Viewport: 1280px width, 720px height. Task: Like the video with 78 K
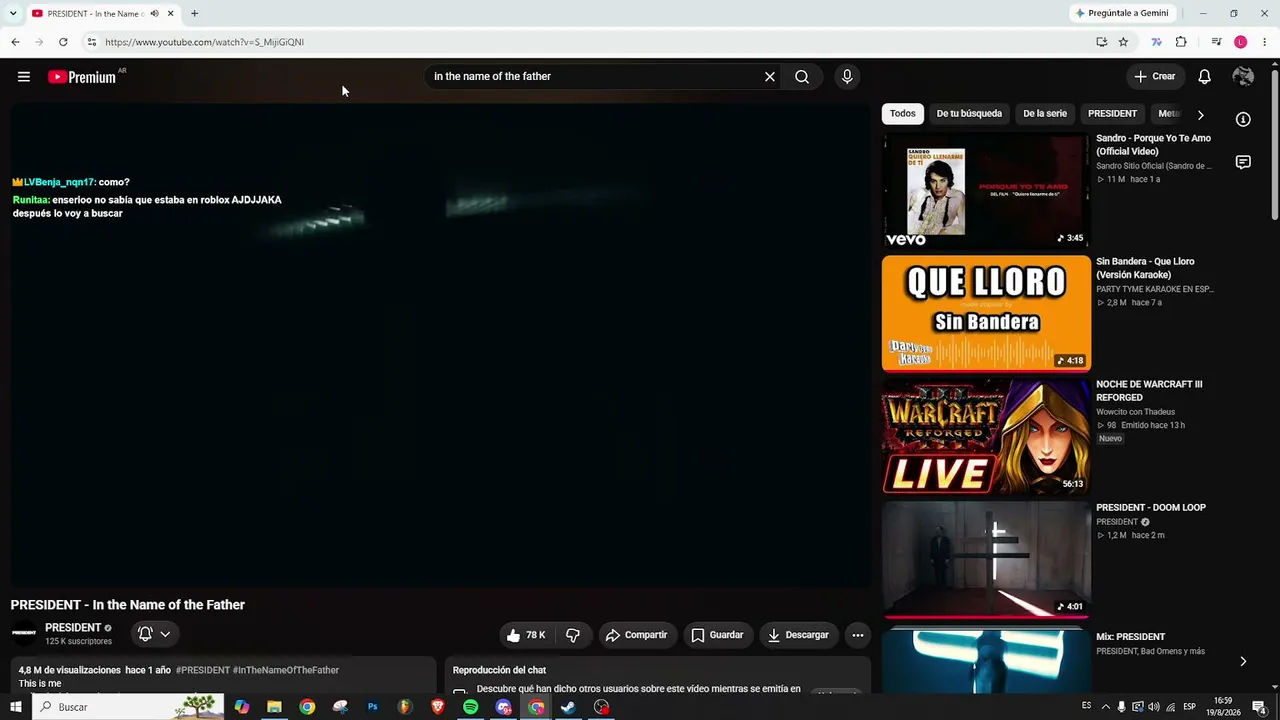tap(527, 635)
